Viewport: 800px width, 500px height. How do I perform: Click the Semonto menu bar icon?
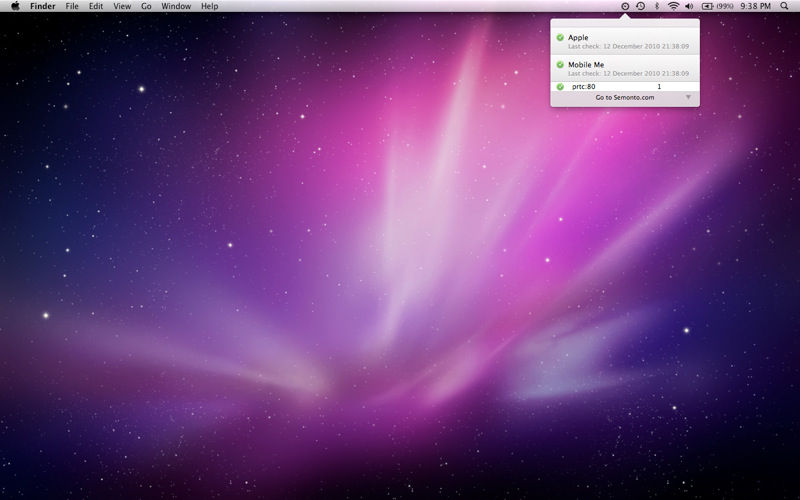pos(625,6)
